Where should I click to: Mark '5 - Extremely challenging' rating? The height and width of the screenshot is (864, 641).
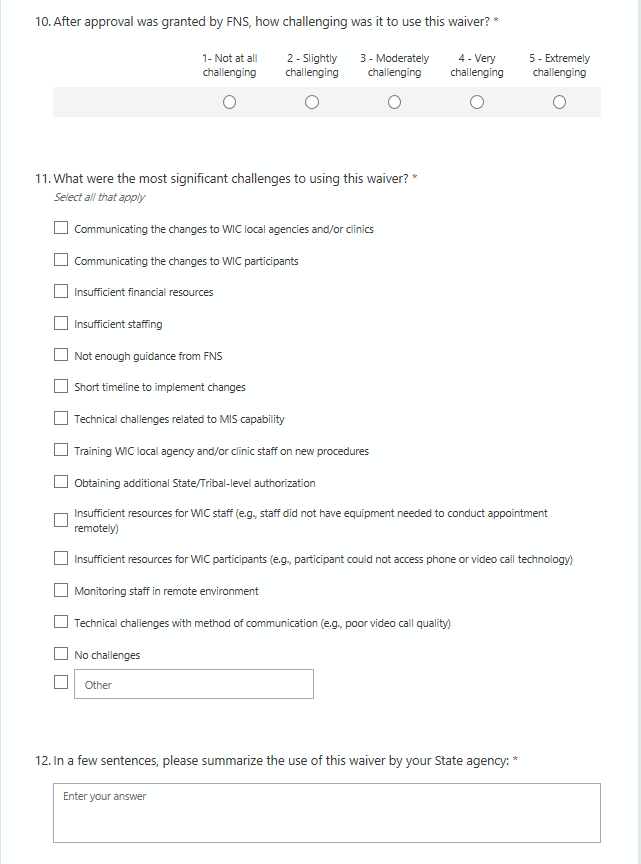tap(559, 102)
